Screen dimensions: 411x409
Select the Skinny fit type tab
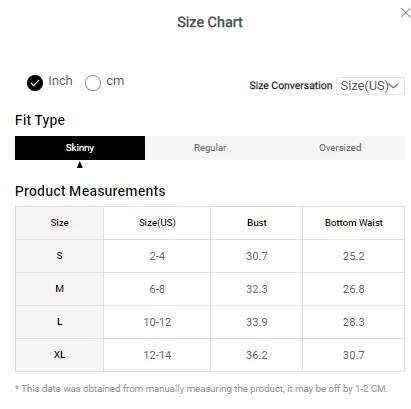[x=80, y=148]
